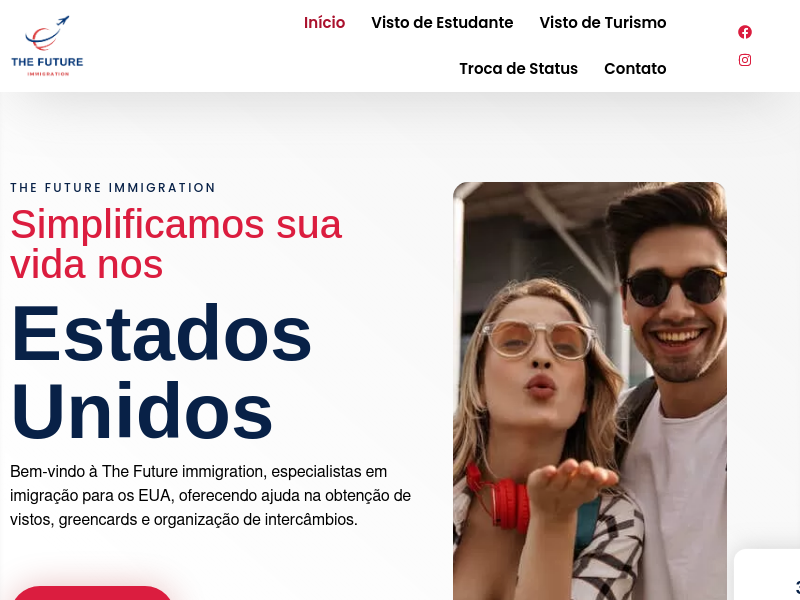
Task: Click the man's sunglasses in the photo
Action: (x=673, y=286)
